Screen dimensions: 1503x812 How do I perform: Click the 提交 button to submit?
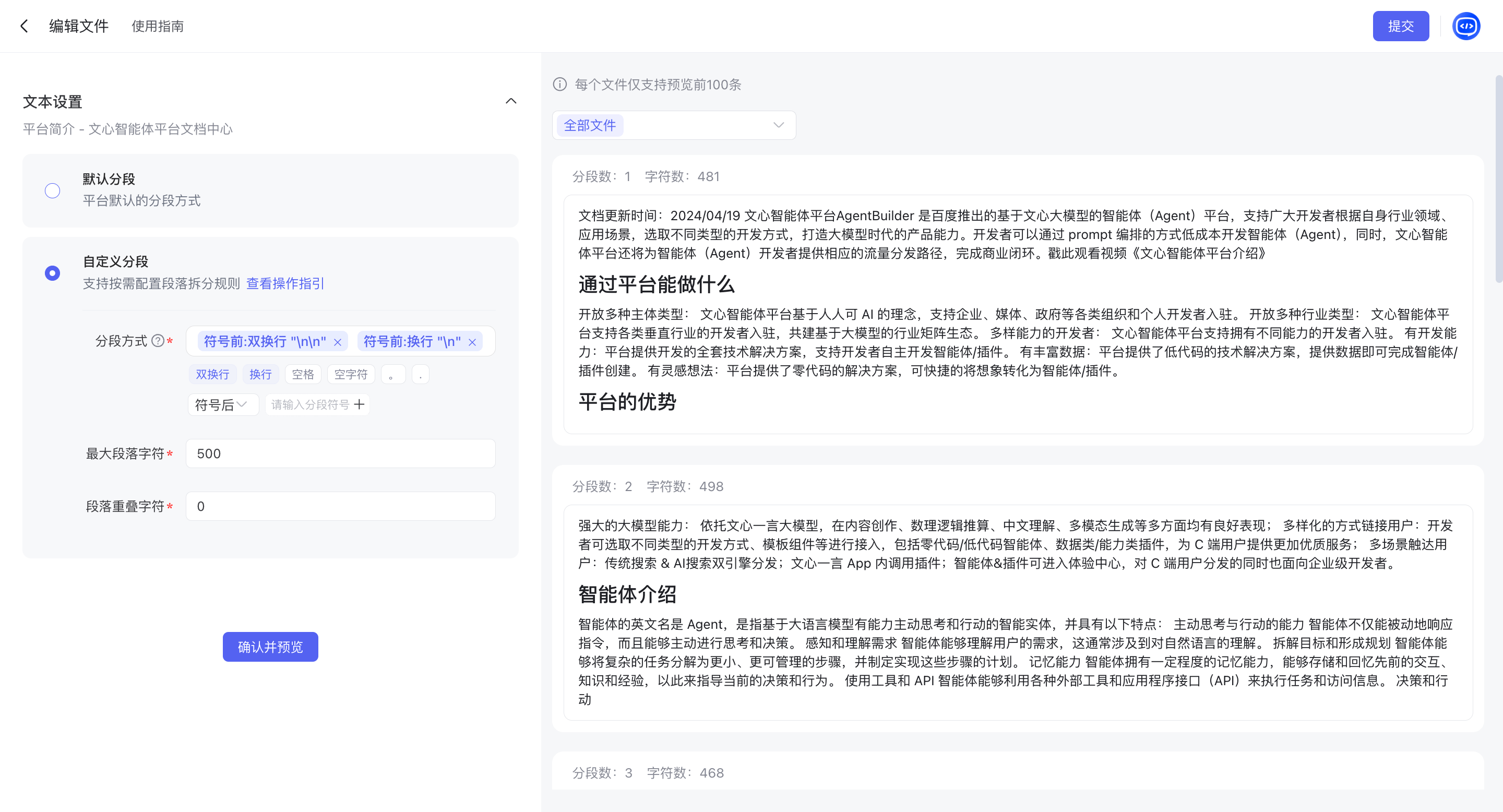click(1401, 26)
